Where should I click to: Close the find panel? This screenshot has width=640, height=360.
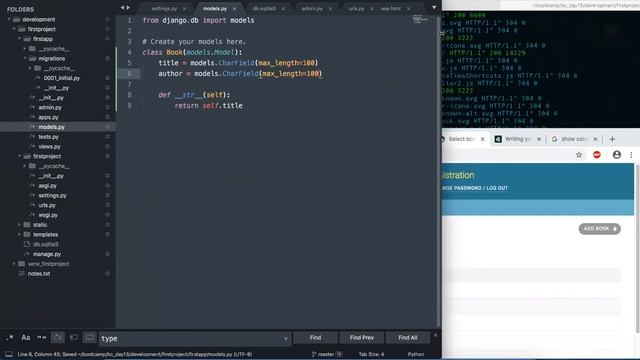435,335
